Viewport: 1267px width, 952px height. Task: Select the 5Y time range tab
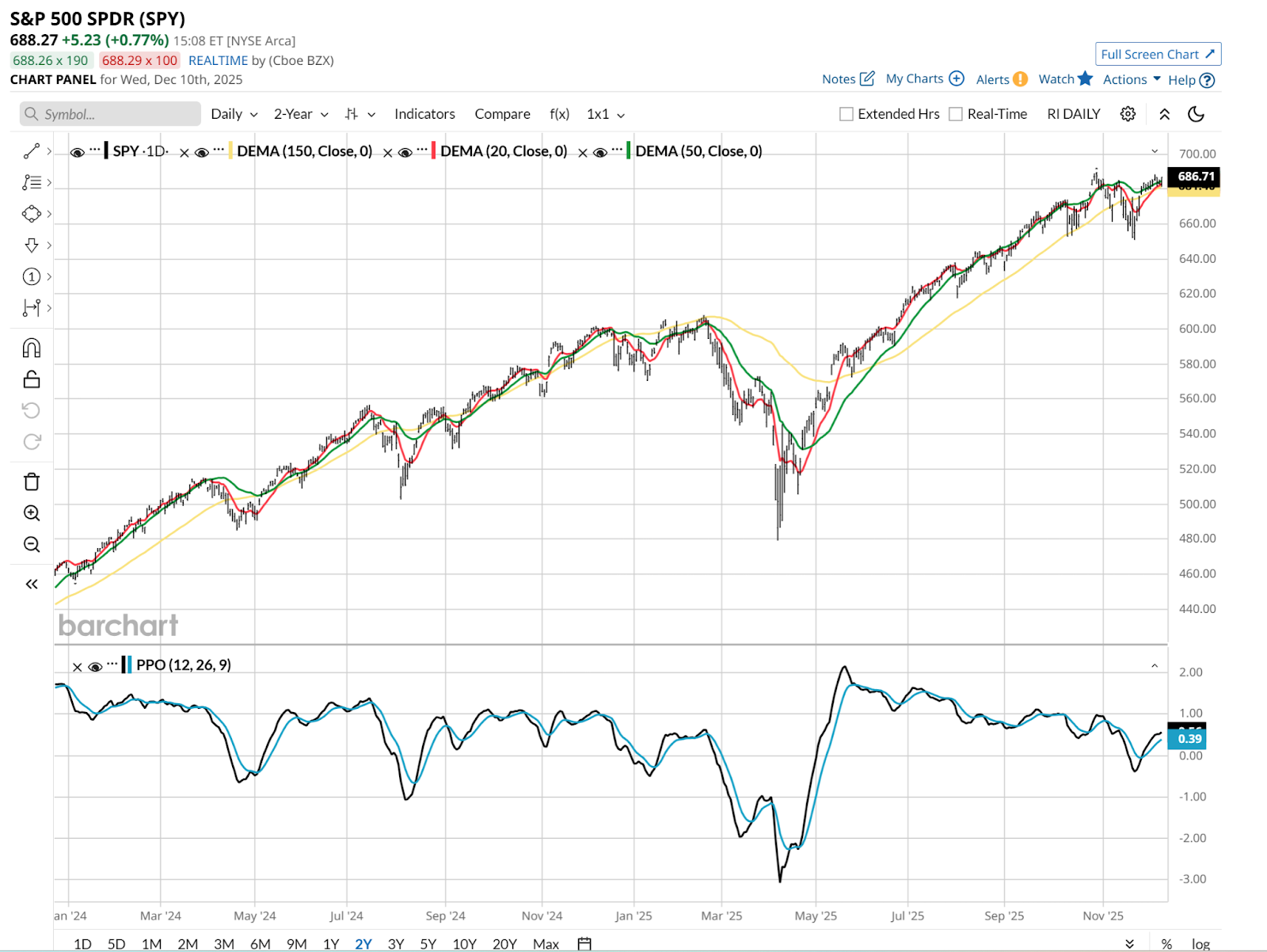428,943
